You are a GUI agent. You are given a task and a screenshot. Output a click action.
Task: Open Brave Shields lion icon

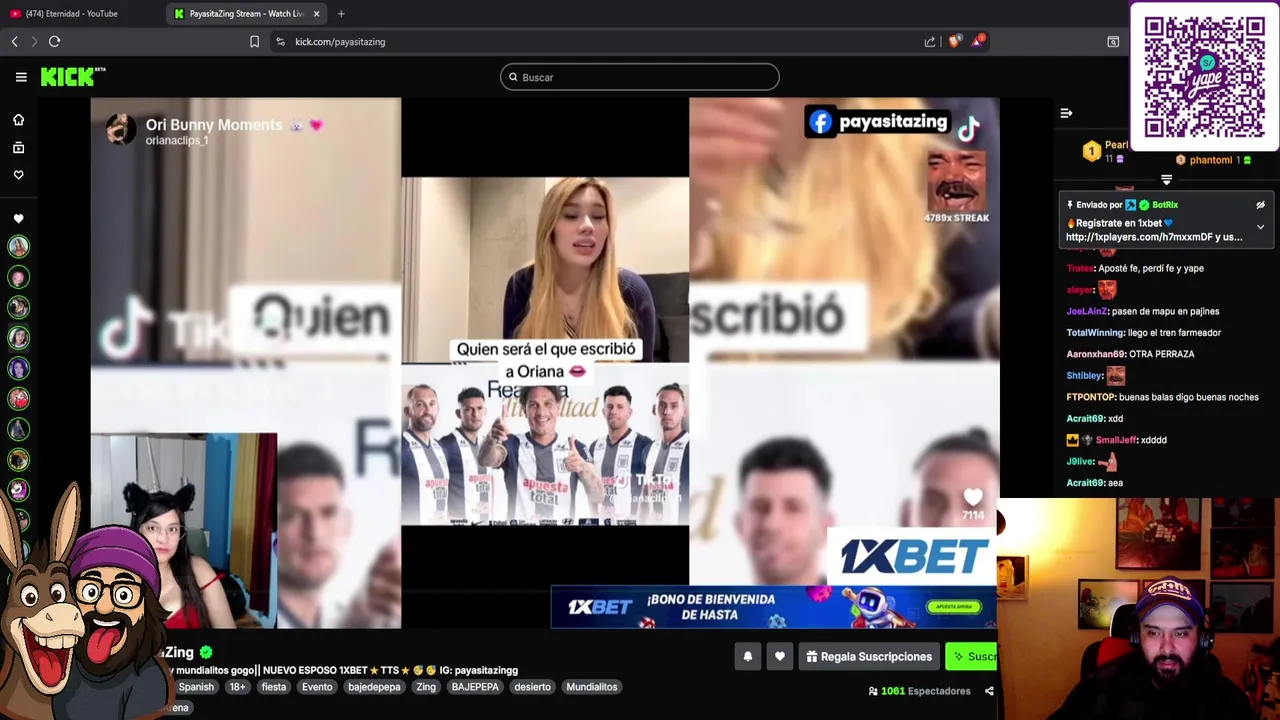pos(954,41)
